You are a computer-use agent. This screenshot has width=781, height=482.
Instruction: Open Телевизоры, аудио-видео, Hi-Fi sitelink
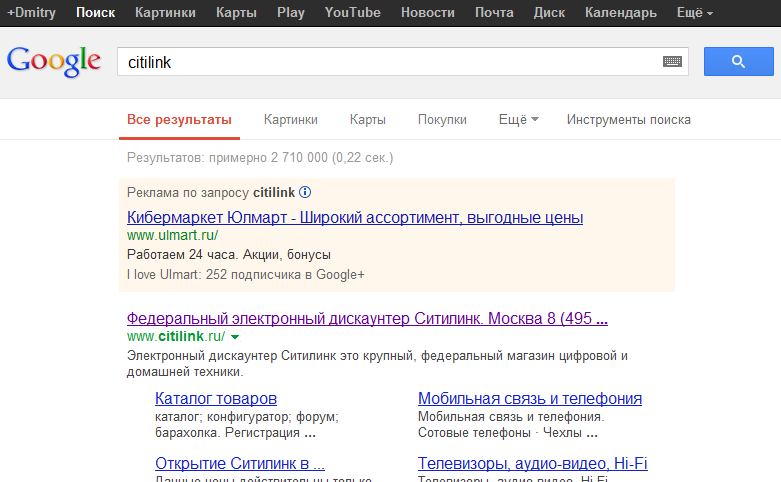point(532,464)
